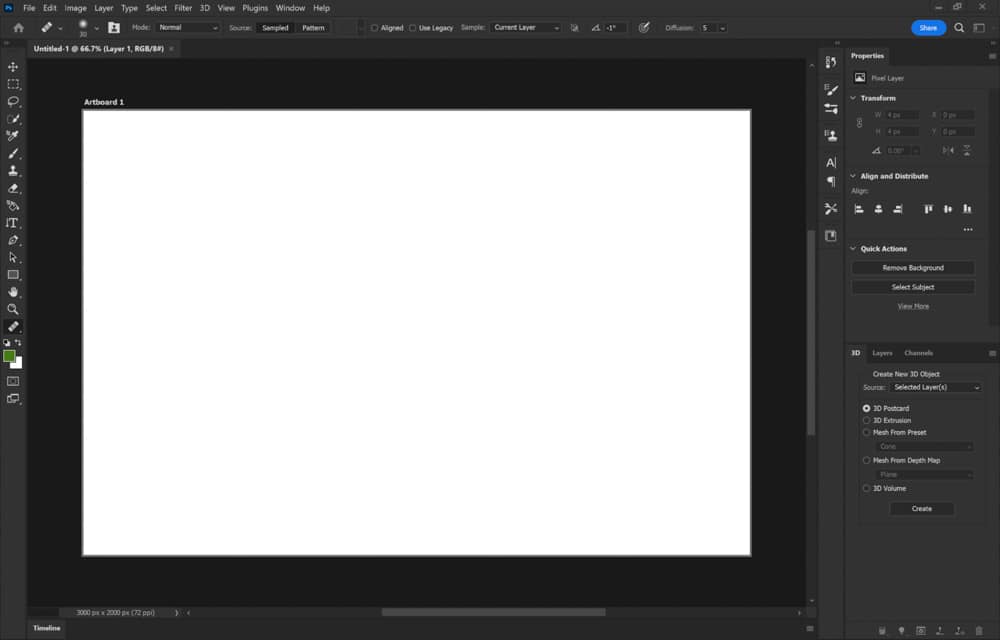
Task: Select the Eyedropper tool
Action: click(13, 136)
